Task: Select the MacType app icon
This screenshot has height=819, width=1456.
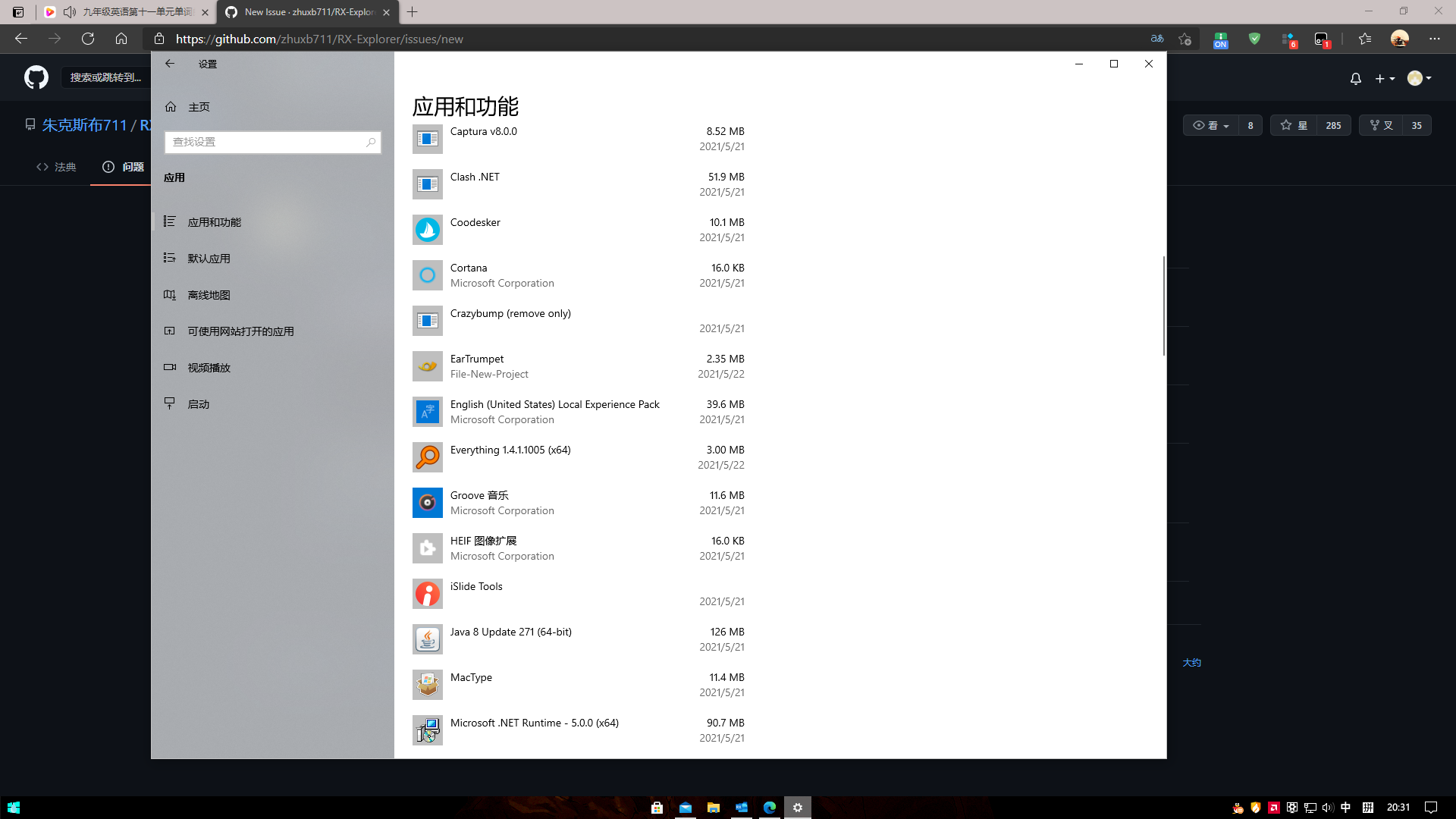Action: pyautogui.click(x=428, y=685)
